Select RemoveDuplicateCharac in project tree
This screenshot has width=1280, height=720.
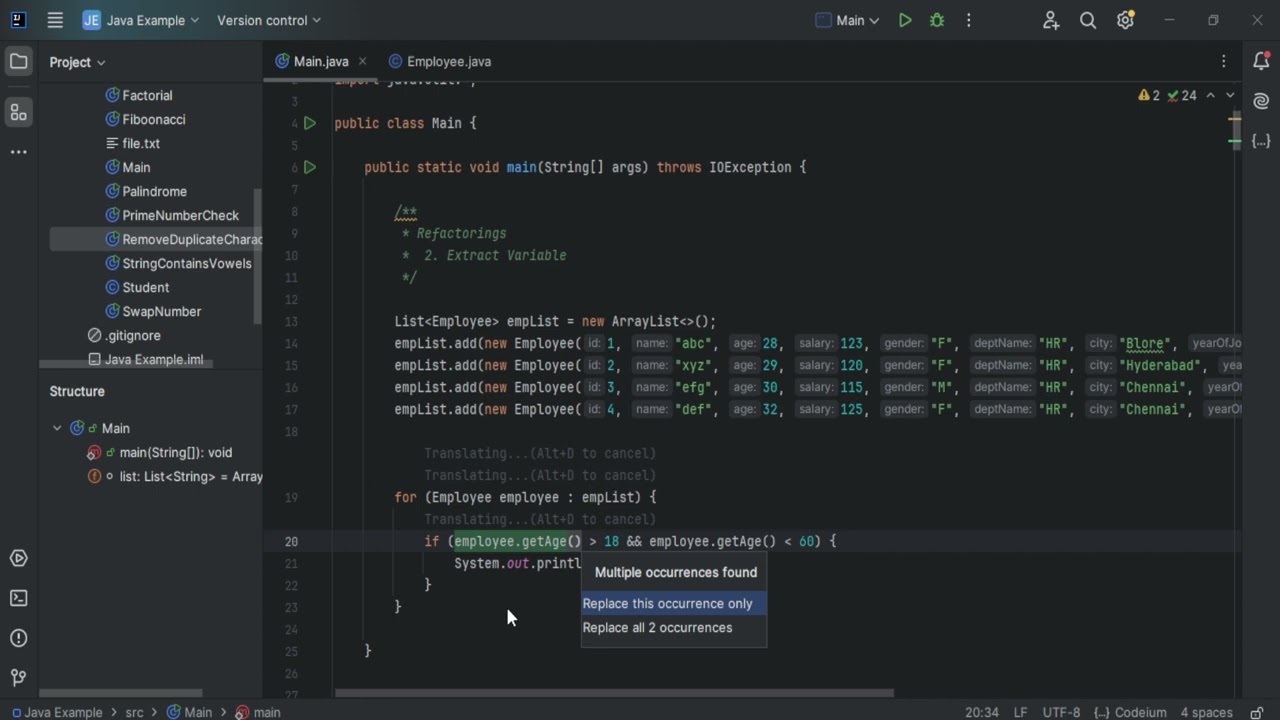point(156,239)
